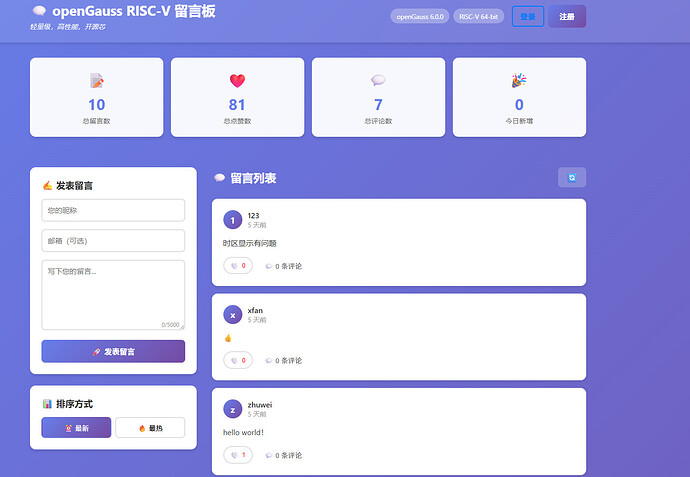Image resolution: width=690 pixels, height=477 pixels.
Task: Click the avatar of user zhuwei
Action: [x=233, y=409]
